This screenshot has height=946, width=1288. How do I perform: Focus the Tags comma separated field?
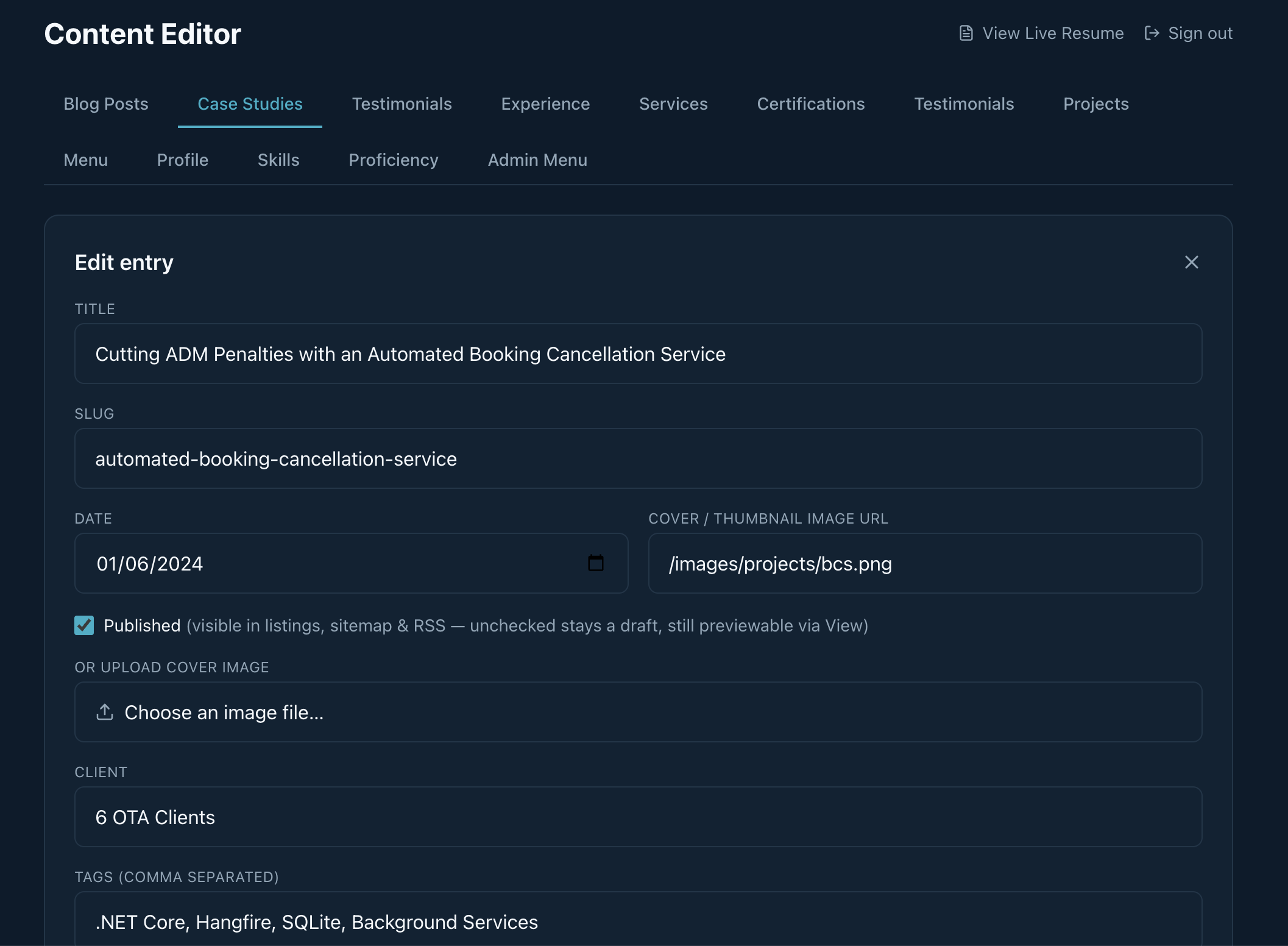pos(638,920)
